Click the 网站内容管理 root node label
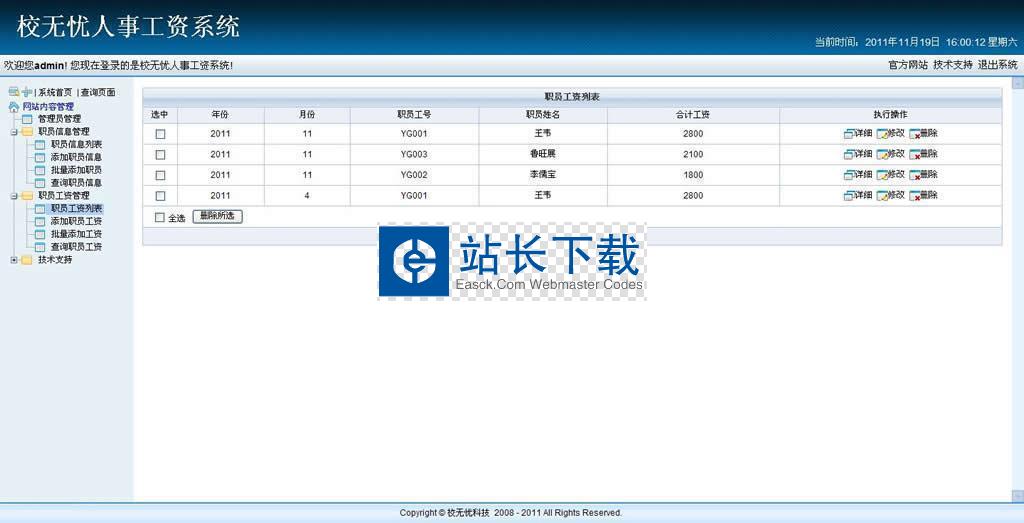This screenshot has height=523, width=1024. (x=48, y=106)
